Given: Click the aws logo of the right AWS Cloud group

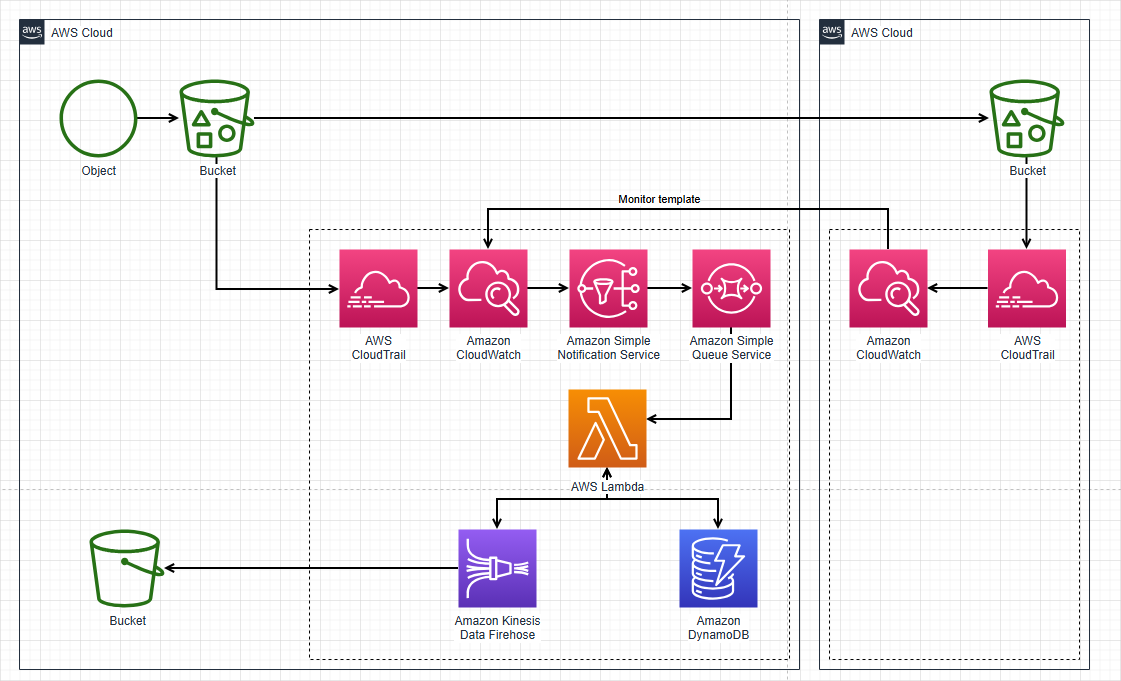Looking at the screenshot, I should [x=832, y=32].
